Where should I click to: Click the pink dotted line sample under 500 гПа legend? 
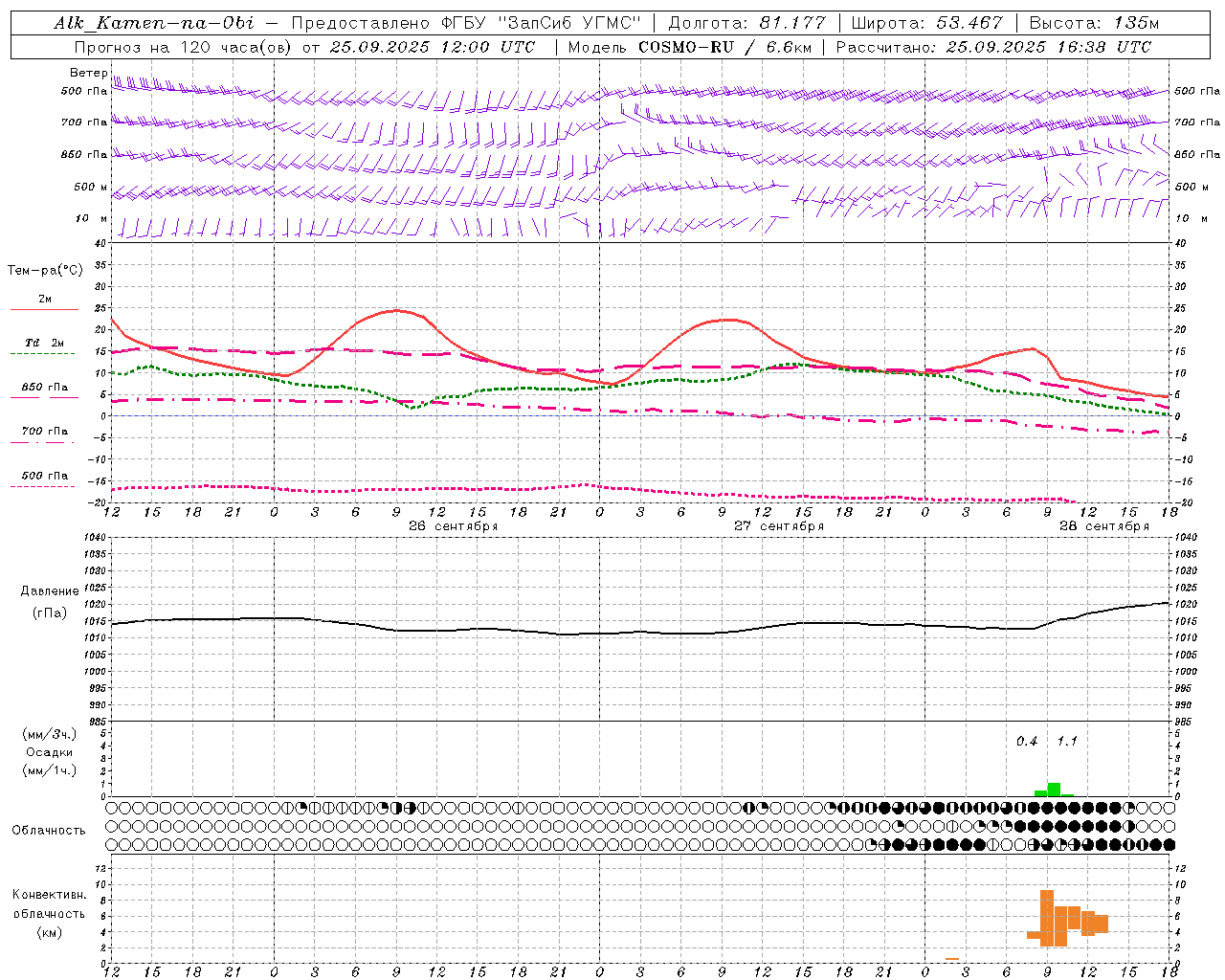pyautogui.click(x=44, y=486)
